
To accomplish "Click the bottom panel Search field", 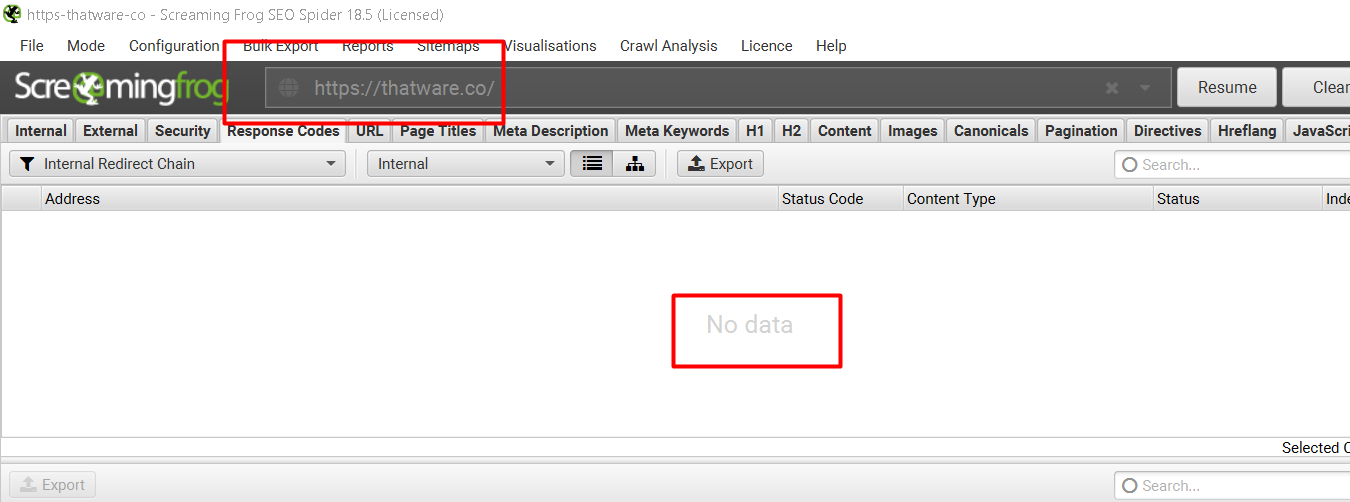I will [1232, 486].
